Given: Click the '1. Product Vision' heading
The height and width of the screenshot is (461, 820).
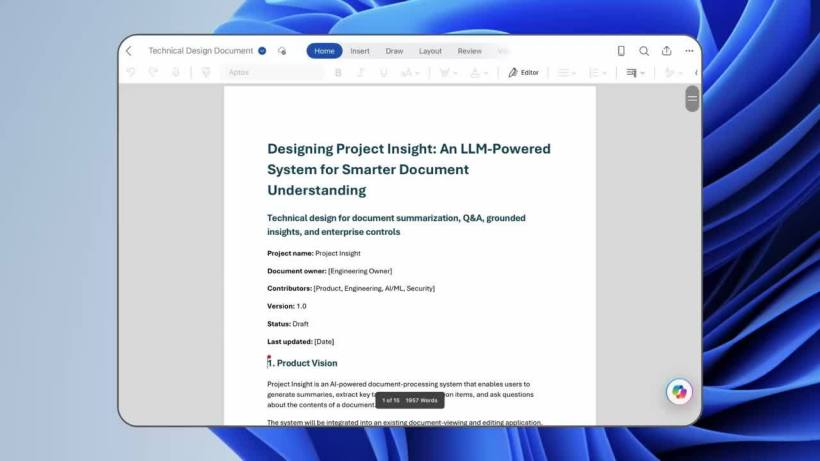Looking at the screenshot, I should pyautogui.click(x=302, y=363).
